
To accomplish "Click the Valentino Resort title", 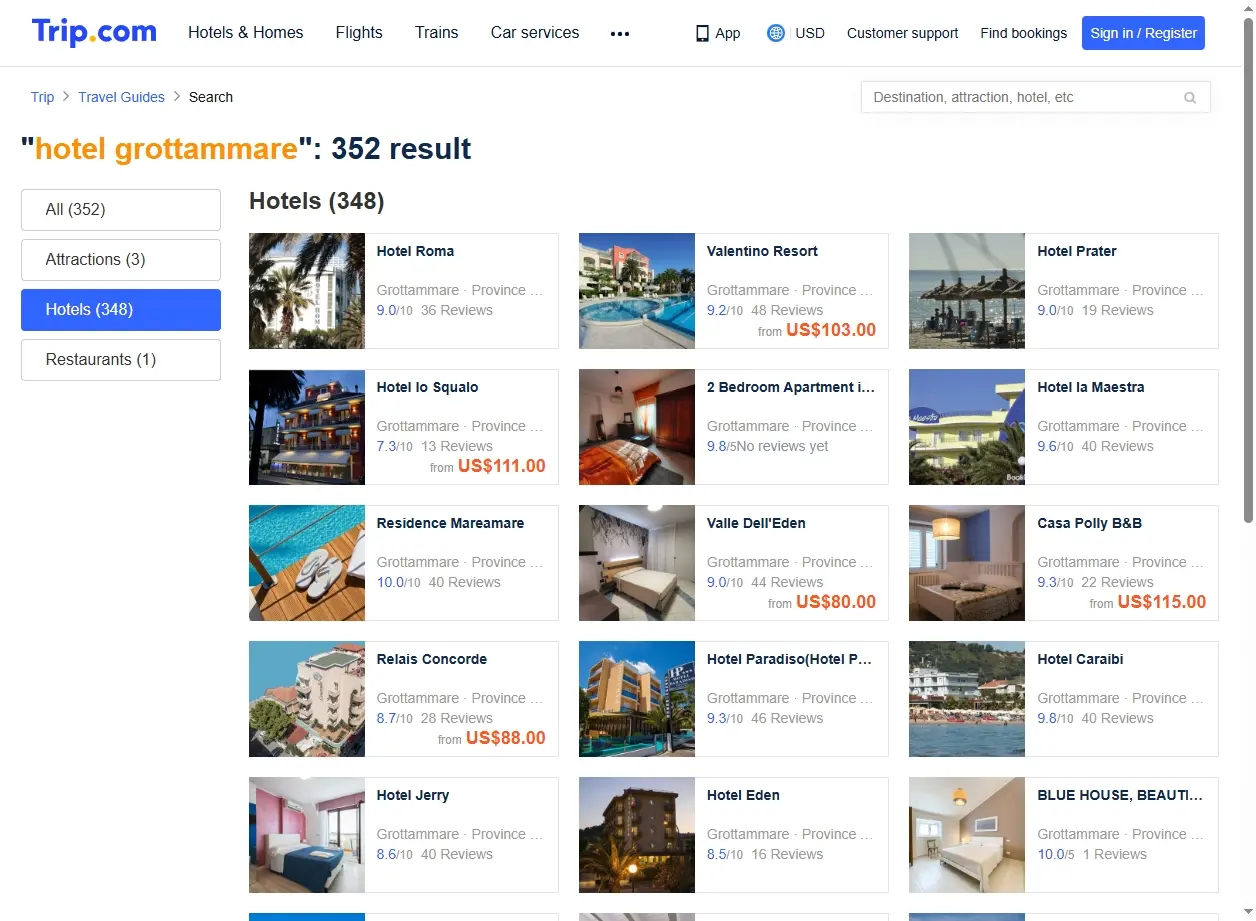I will pyautogui.click(x=762, y=251).
